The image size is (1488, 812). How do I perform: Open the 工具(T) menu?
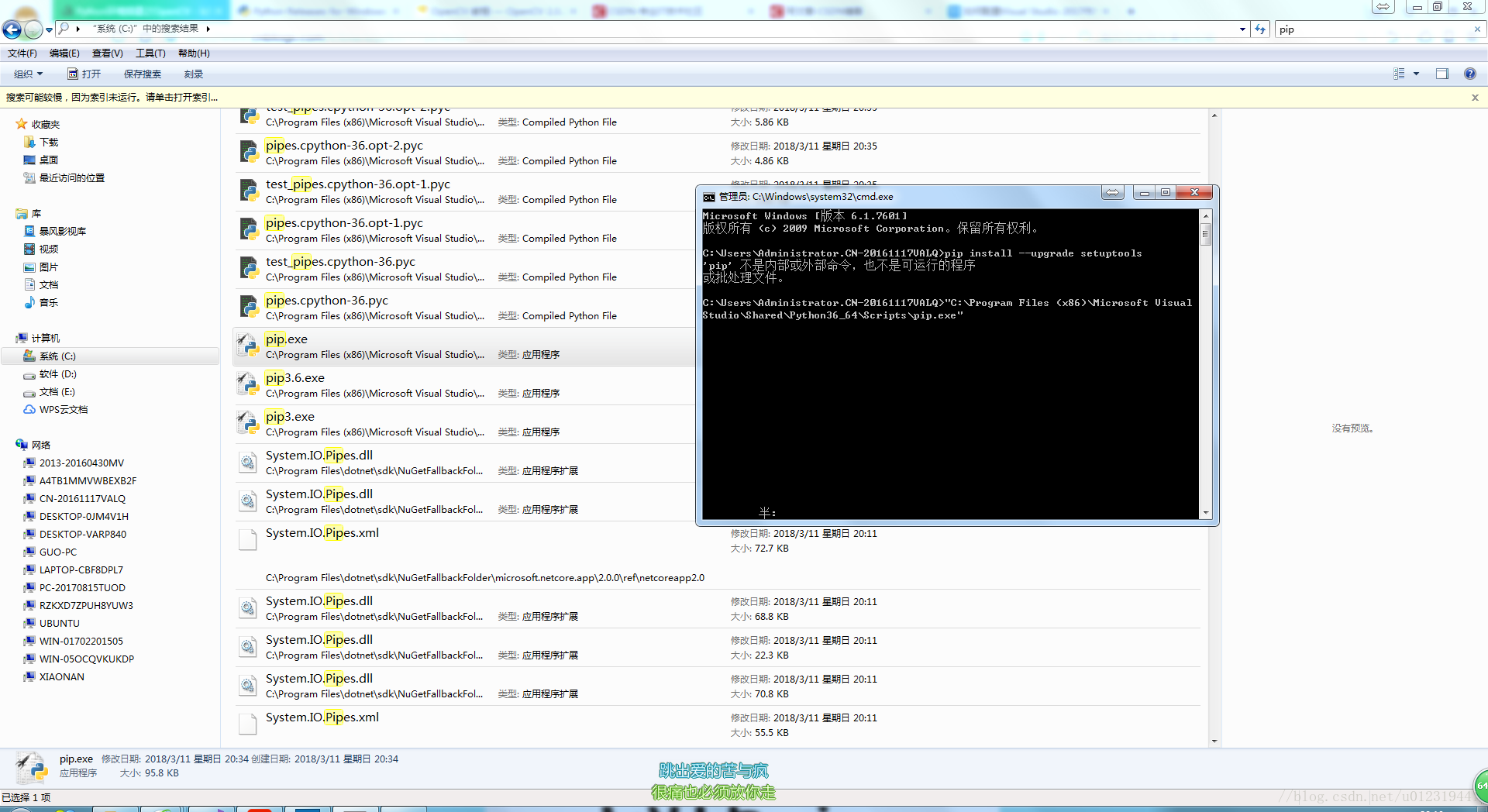click(x=150, y=53)
